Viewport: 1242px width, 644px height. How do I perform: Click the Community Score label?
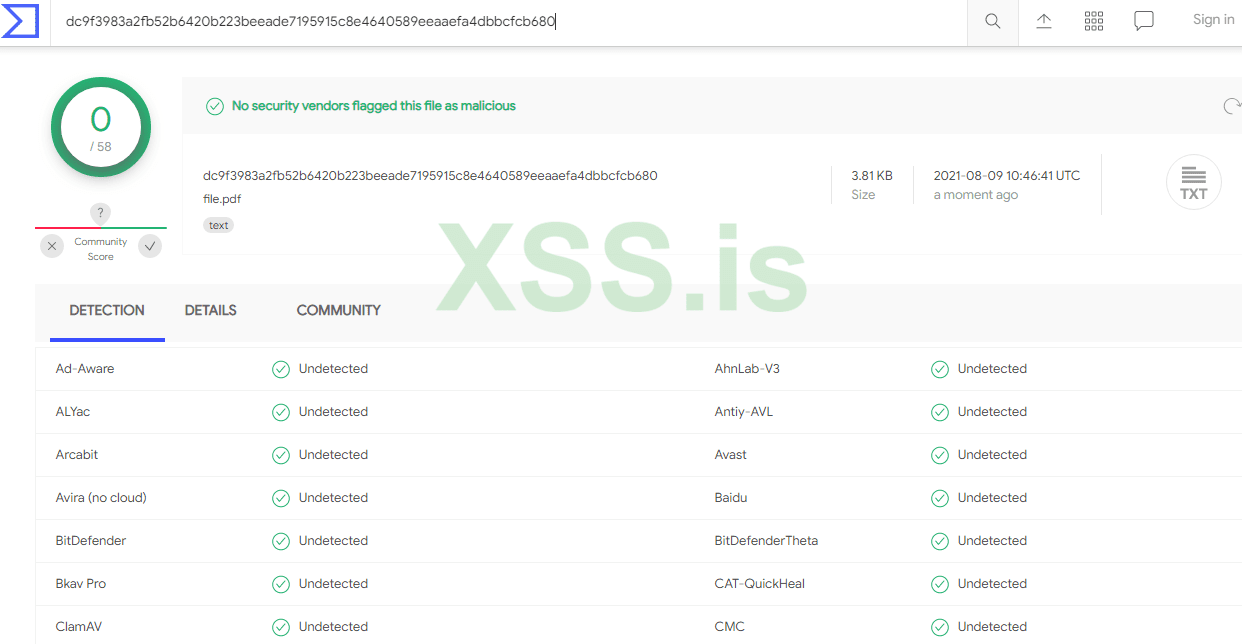(101, 249)
